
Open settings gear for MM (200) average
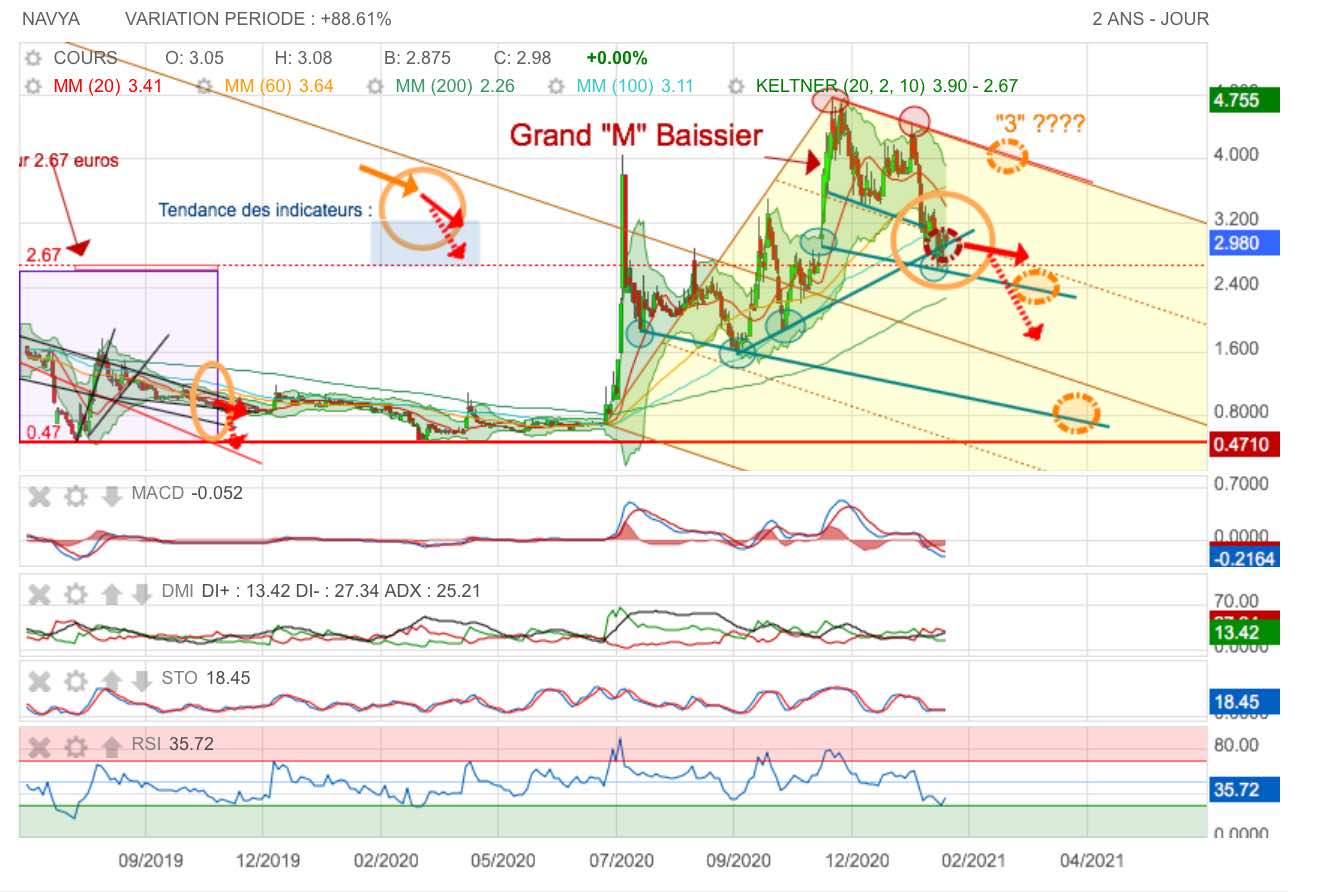tap(376, 86)
